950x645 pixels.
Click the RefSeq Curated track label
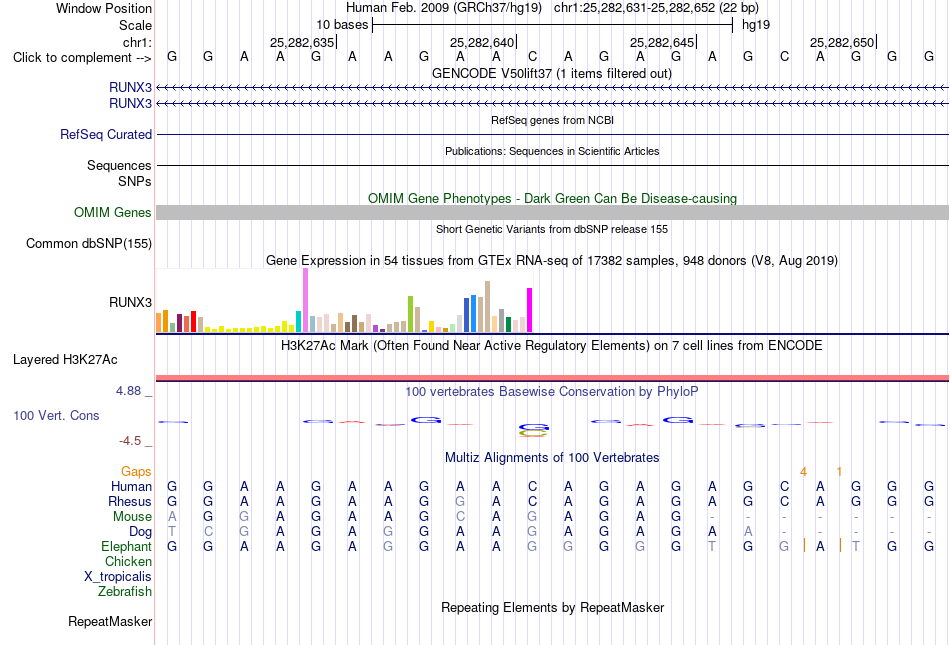106,134
